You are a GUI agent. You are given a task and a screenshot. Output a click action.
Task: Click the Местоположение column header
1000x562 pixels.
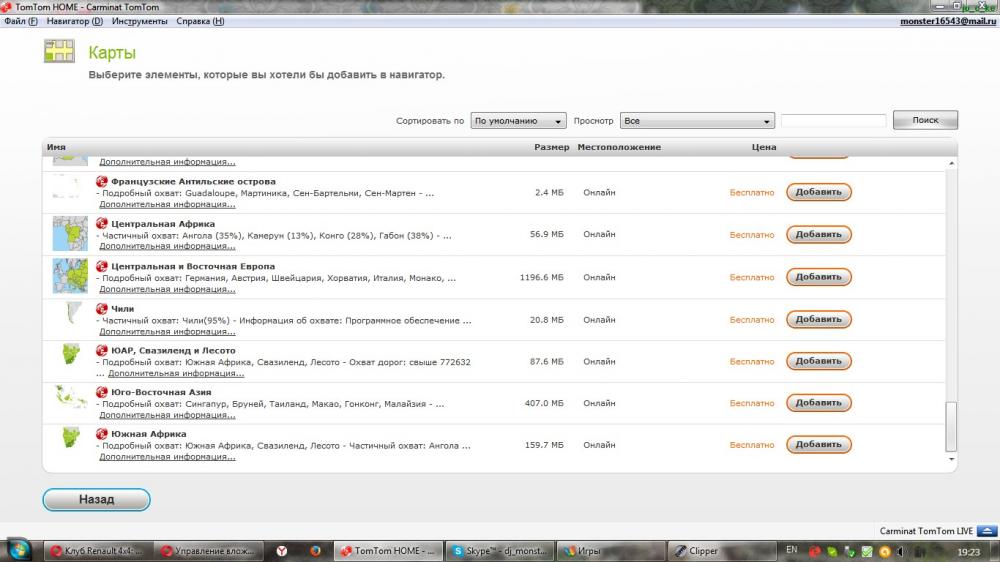tap(619, 147)
